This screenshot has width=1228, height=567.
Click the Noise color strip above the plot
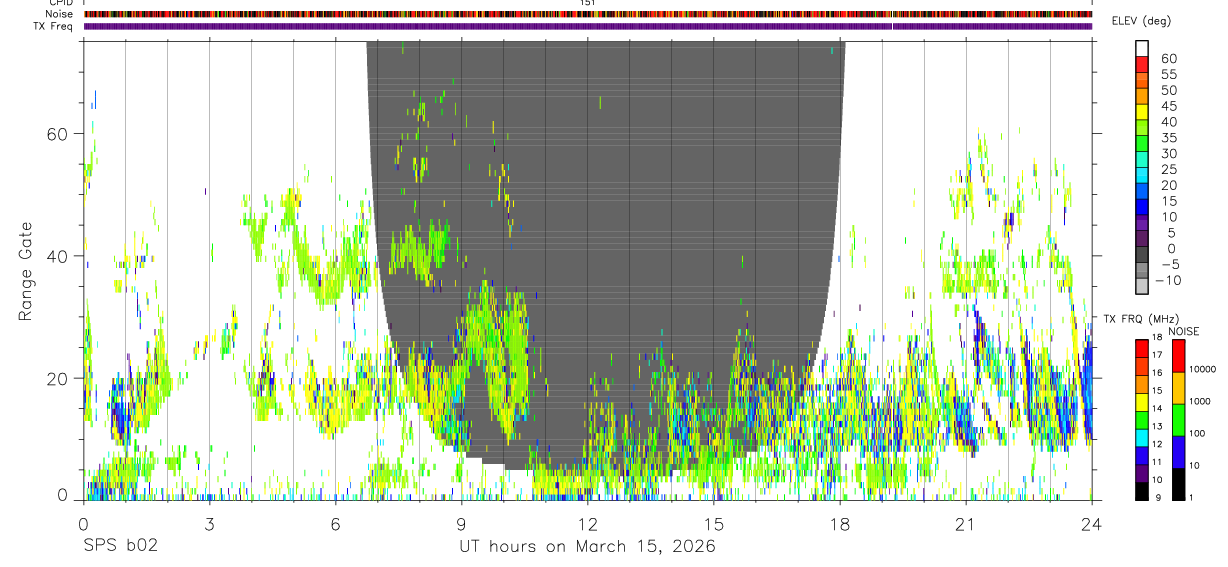coord(588,14)
